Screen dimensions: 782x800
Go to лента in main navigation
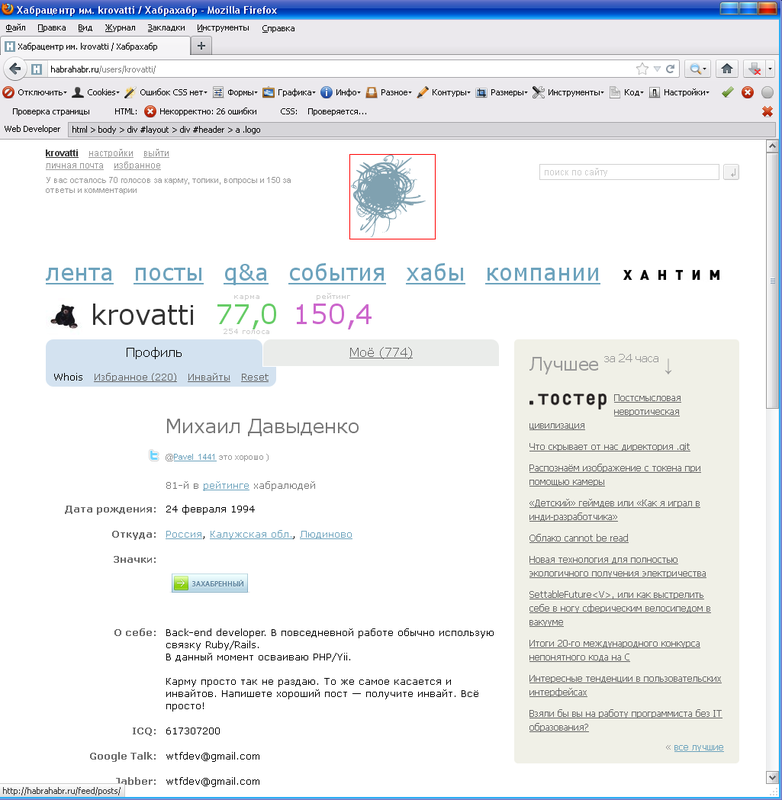(x=79, y=273)
